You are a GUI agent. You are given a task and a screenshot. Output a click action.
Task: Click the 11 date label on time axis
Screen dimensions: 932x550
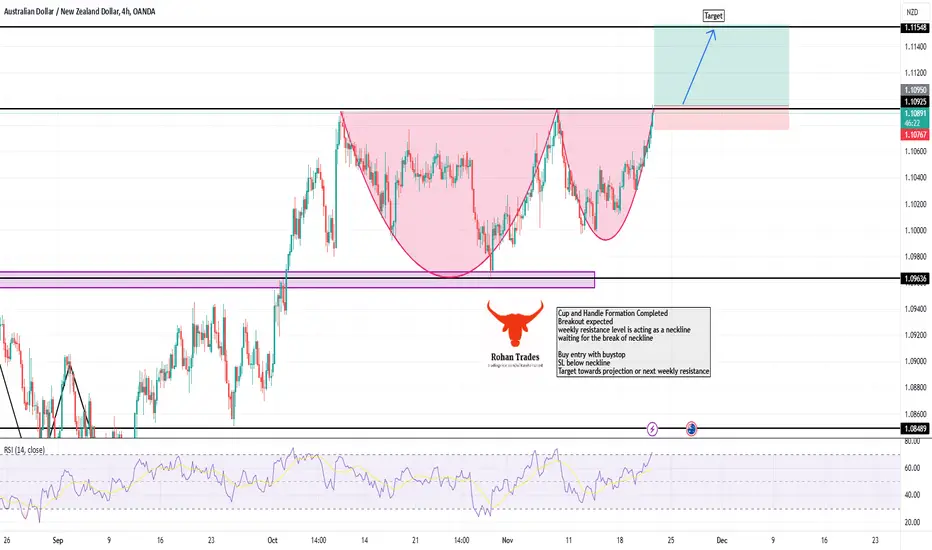point(568,540)
